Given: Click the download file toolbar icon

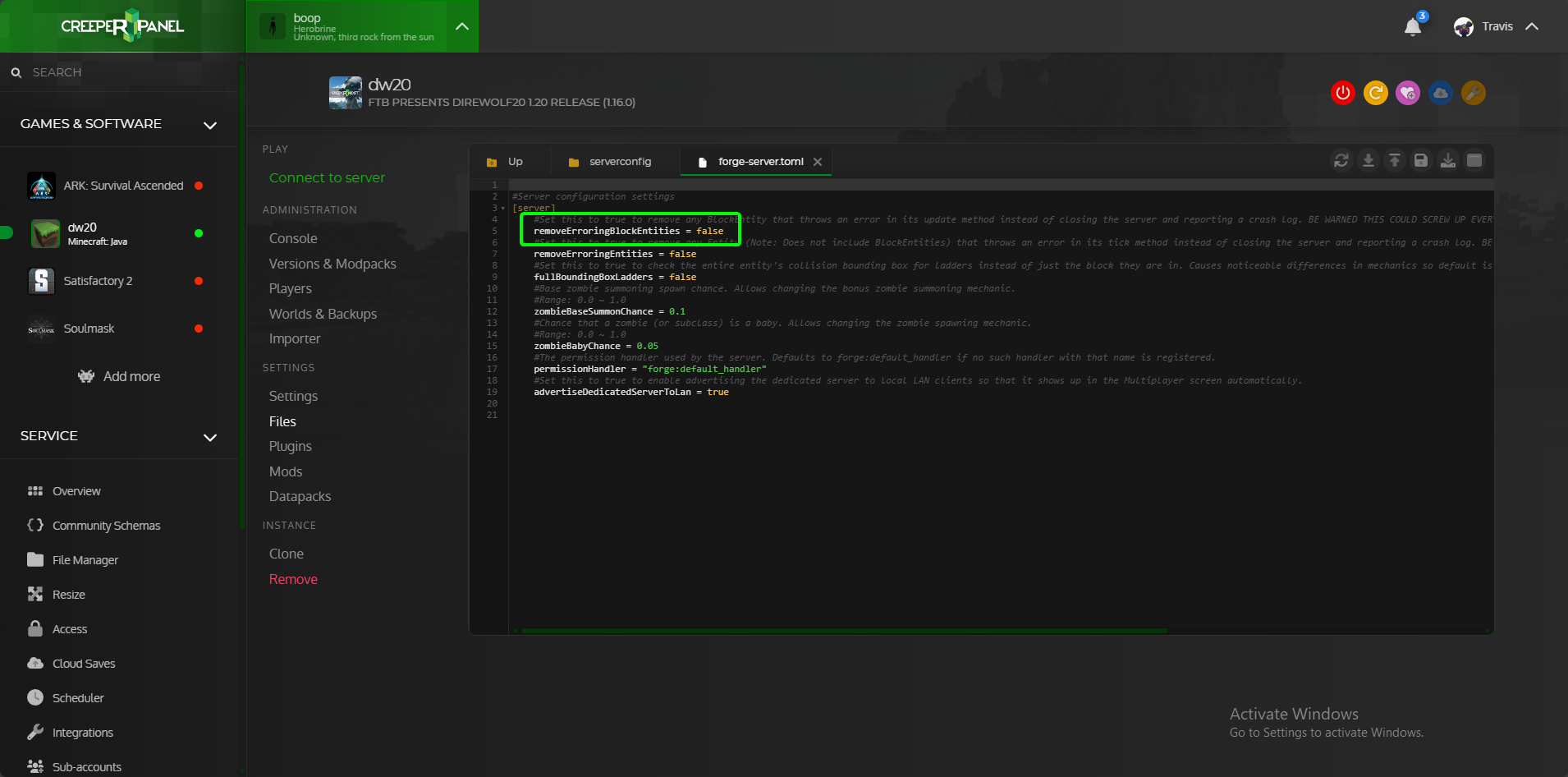Looking at the screenshot, I should [1368, 160].
